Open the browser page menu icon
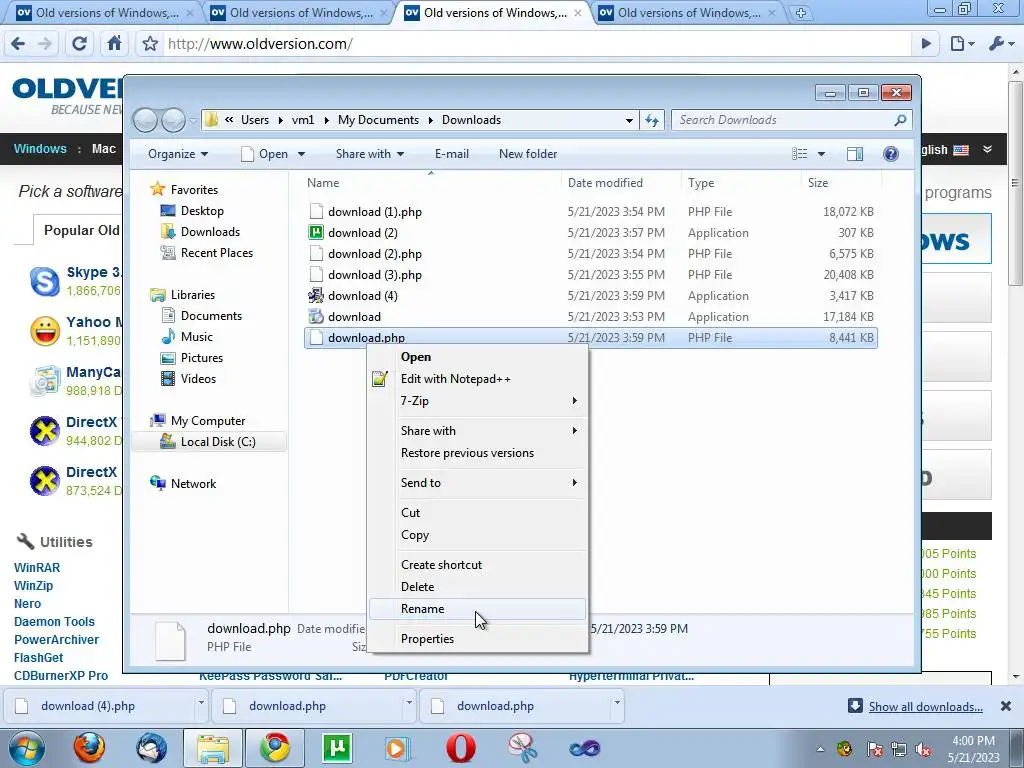 pyautogui.click(x=962, y=44)
